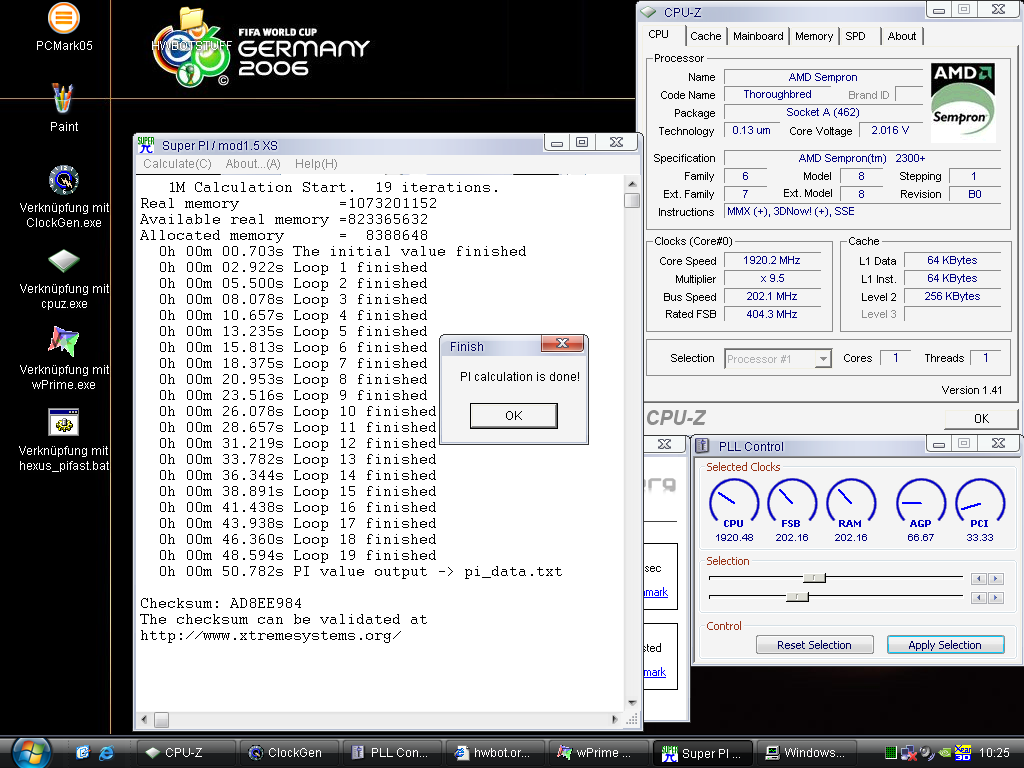Image resolution: width=1024 pixels, height=768 pixels.
Task: Click the lower slider's left arrow in PLL Control
Action: click(979, 598)
